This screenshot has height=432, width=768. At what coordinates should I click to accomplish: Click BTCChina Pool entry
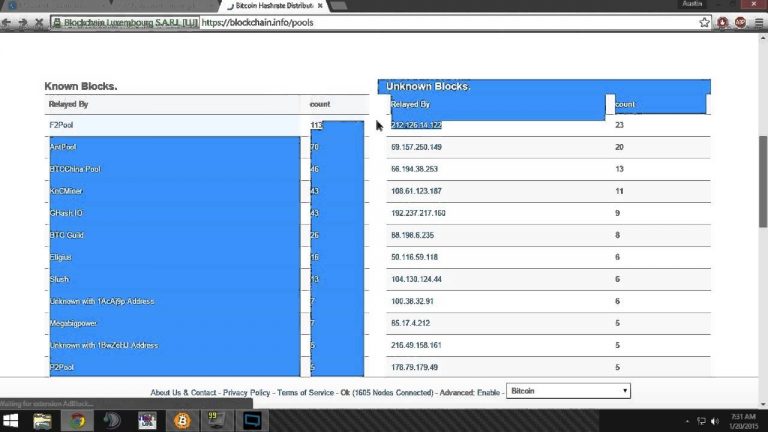click(x=75, y=169)
